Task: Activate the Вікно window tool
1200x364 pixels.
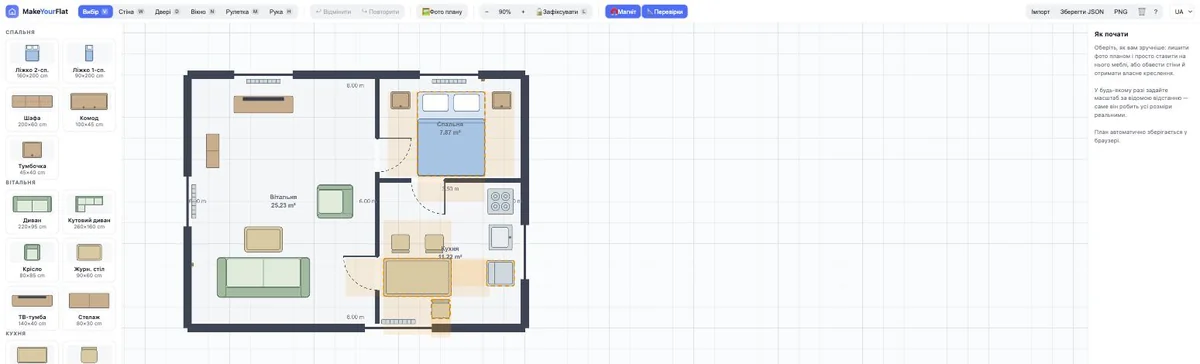Action: [203, 11]
